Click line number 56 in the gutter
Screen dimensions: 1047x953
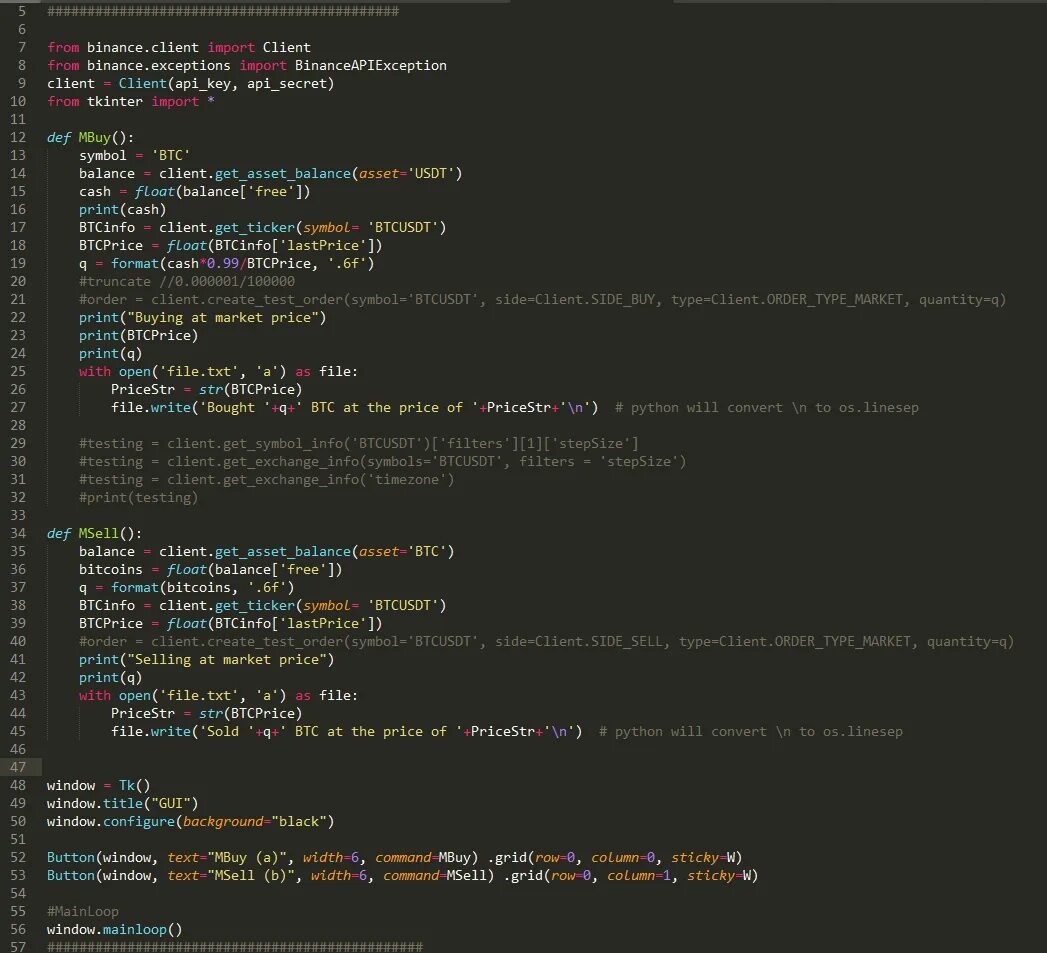point(18,930)
